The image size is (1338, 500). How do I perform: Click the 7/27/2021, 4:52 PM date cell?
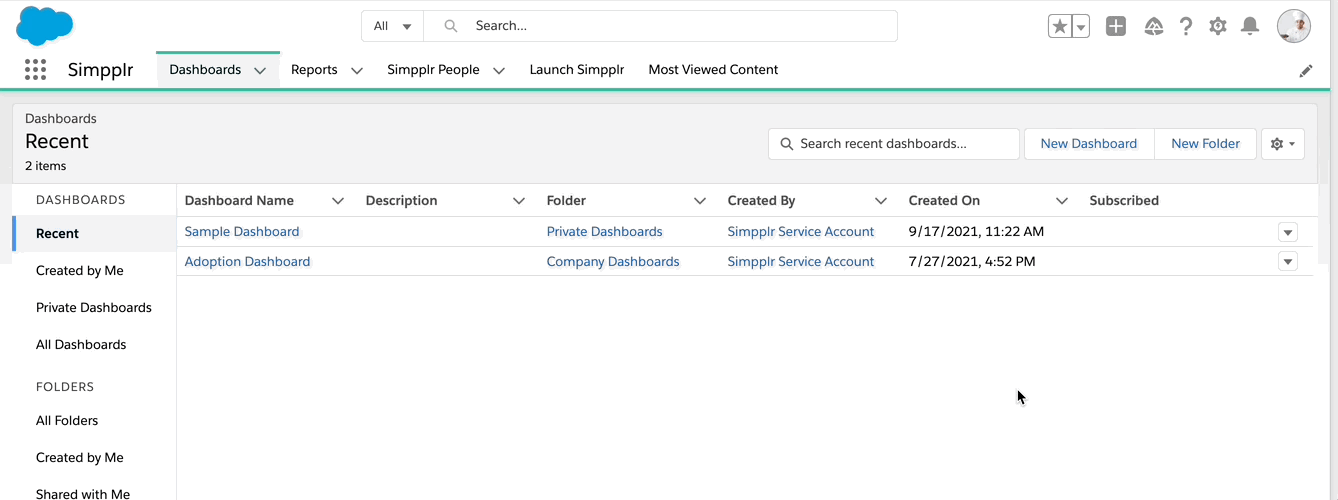972,262
